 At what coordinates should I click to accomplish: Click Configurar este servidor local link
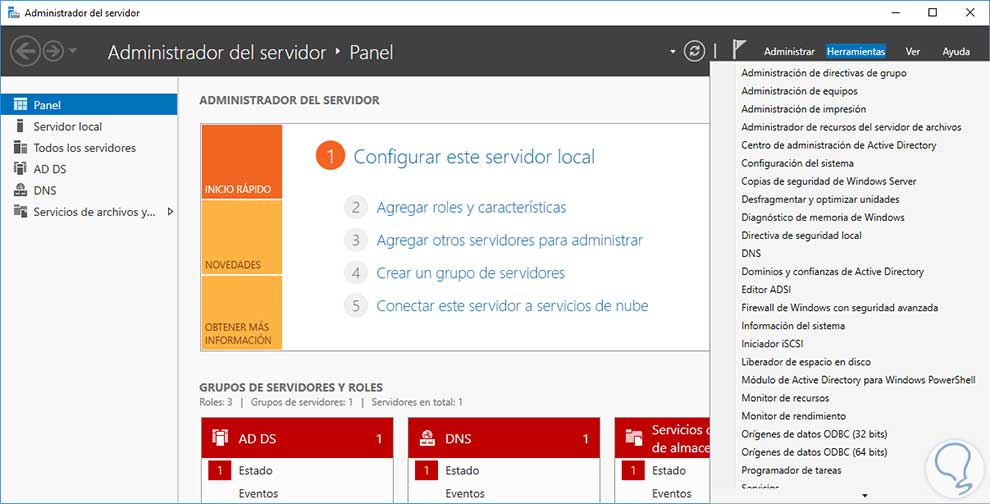[x=474, y=157]
